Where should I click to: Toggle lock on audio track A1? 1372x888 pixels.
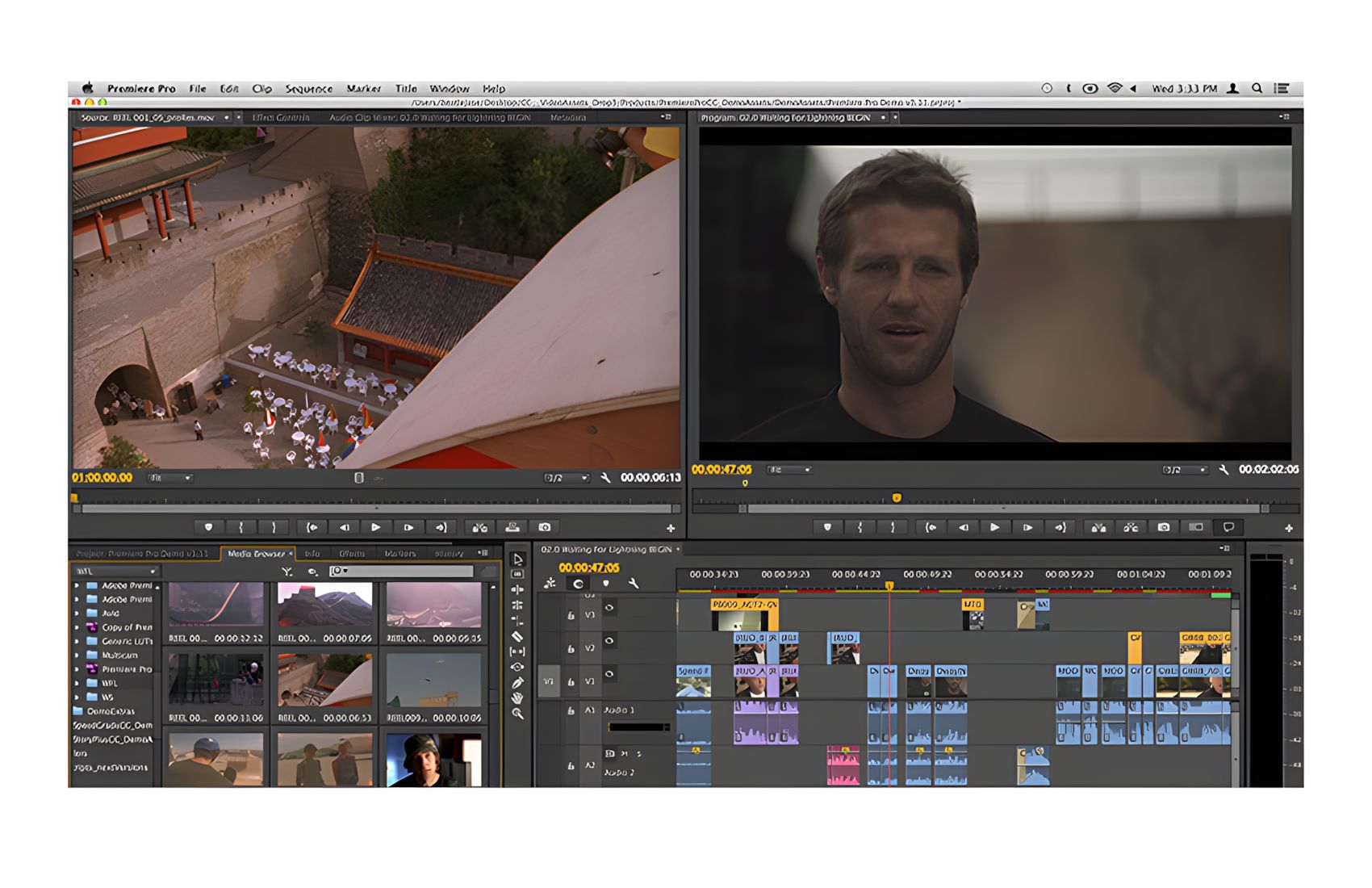(x=571, y=710)
